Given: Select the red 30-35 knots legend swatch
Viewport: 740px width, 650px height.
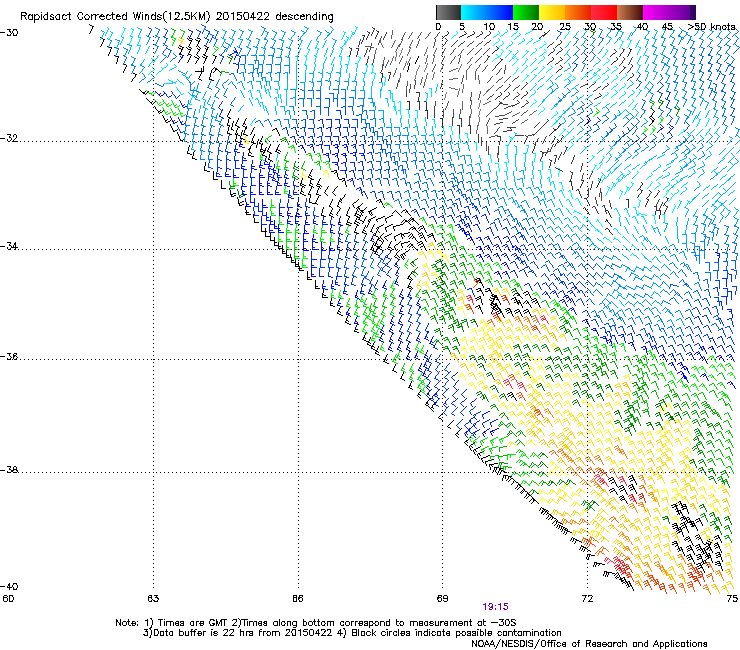Looking at the screenshot, I should point(604,12).
